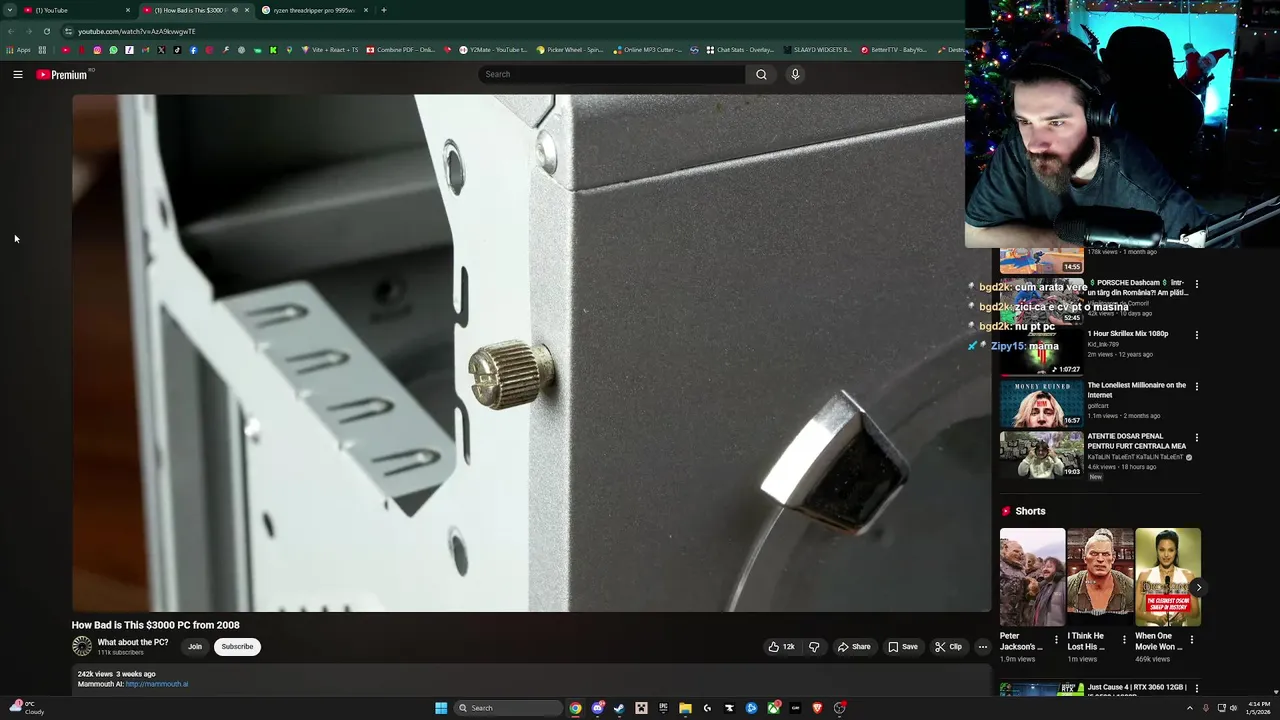Screen dimensions: 1280x720
Task: Open the Combine PDF bookmark
Action: tap(401, 50)
